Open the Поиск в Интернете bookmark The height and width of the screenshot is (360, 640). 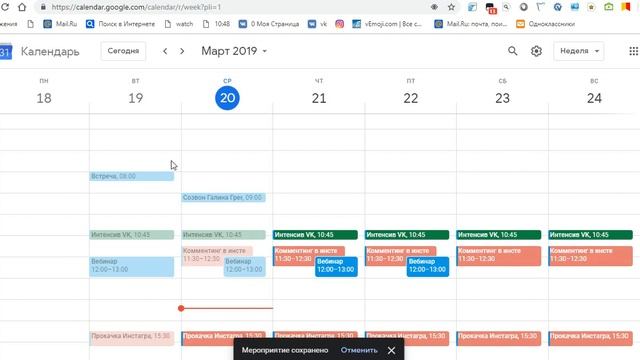(120, 24)
